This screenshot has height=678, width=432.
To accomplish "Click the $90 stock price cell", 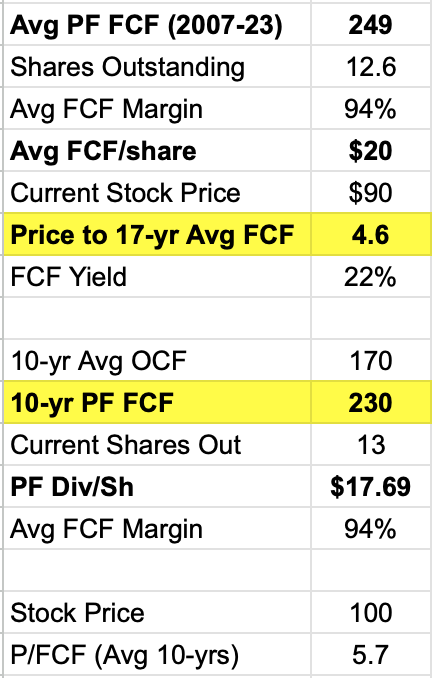I will pos(371,192).
